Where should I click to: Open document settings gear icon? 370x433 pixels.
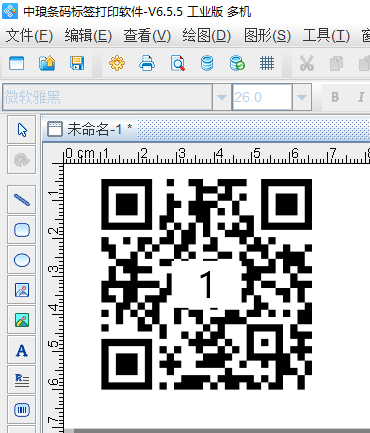pyautogui.click(x=117, y=63)
